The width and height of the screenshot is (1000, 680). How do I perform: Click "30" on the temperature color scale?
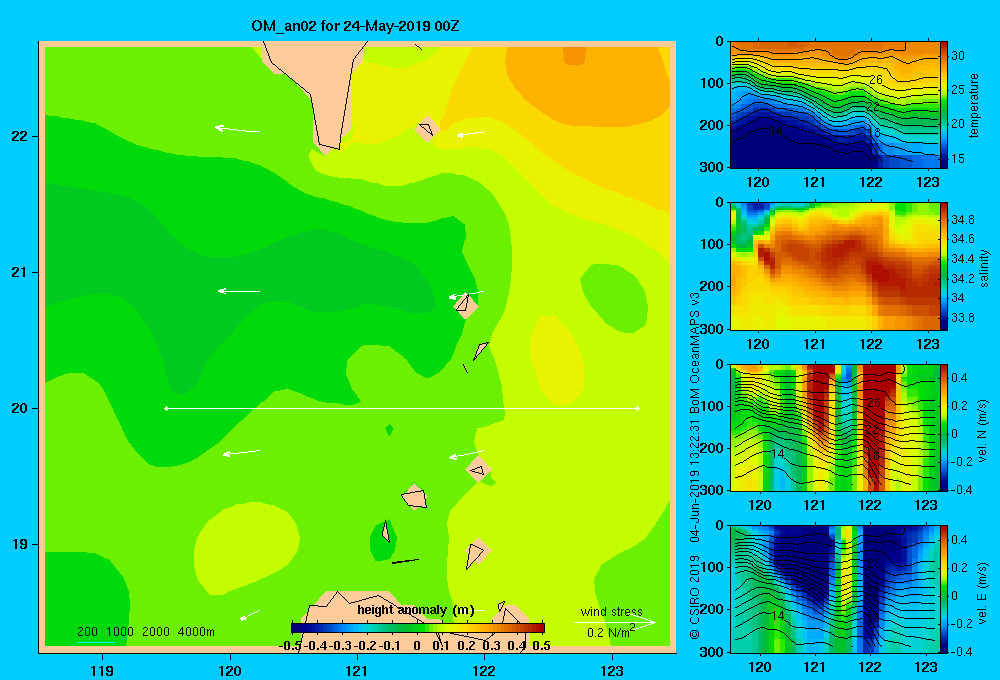point(958,55)
